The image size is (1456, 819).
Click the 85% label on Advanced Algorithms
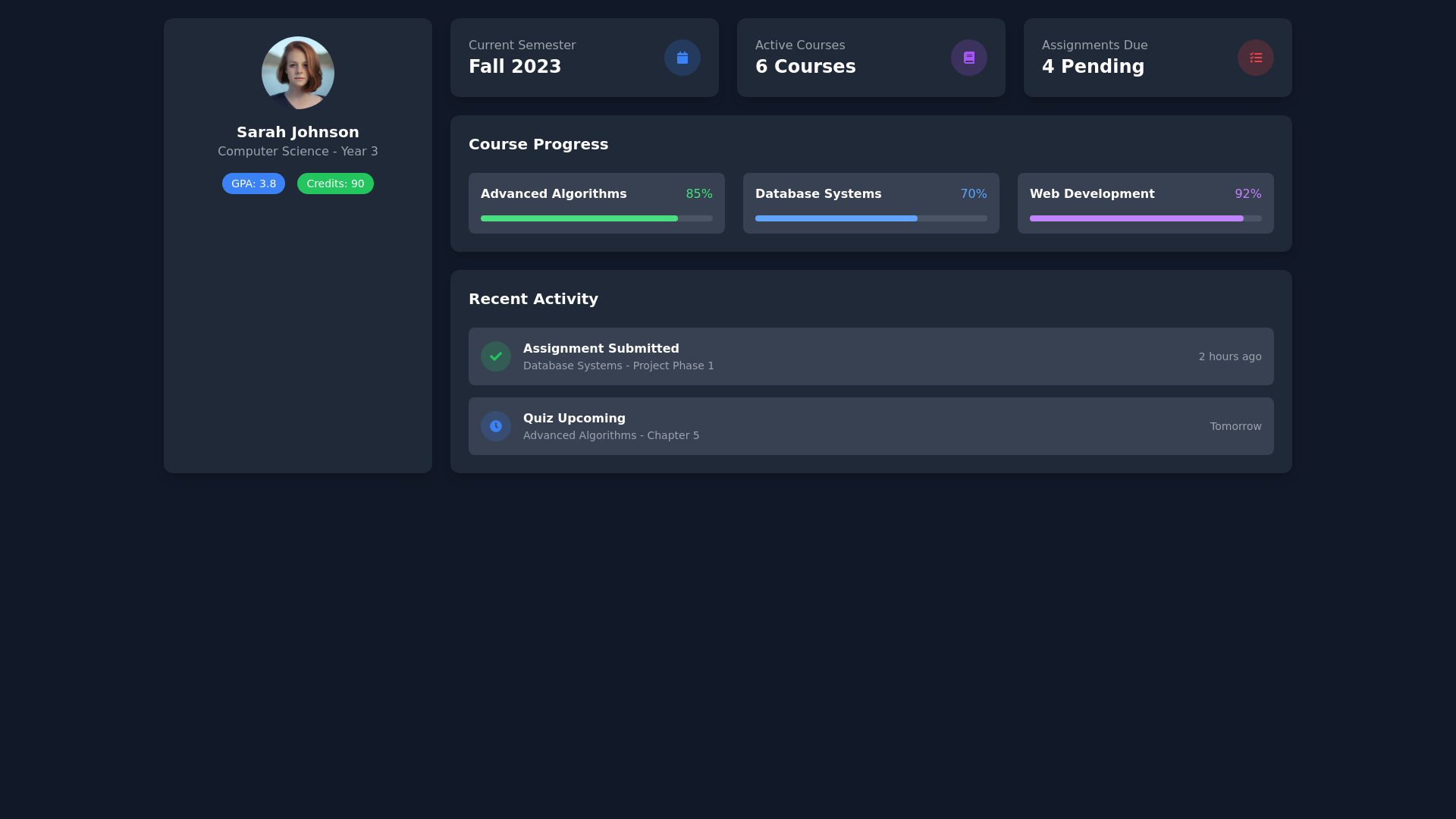click(698, 193)
